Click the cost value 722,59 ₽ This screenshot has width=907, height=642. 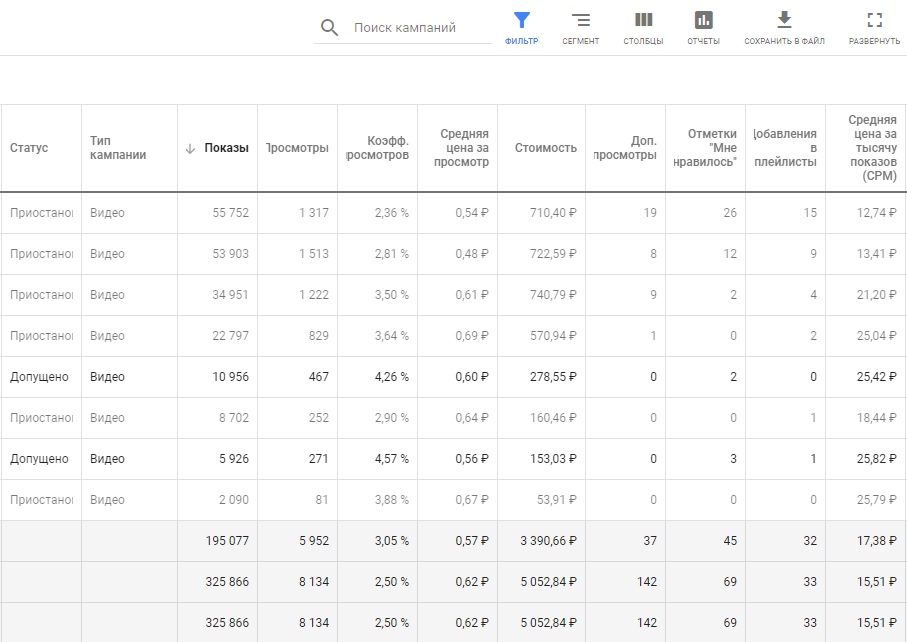tap(553, 254)
